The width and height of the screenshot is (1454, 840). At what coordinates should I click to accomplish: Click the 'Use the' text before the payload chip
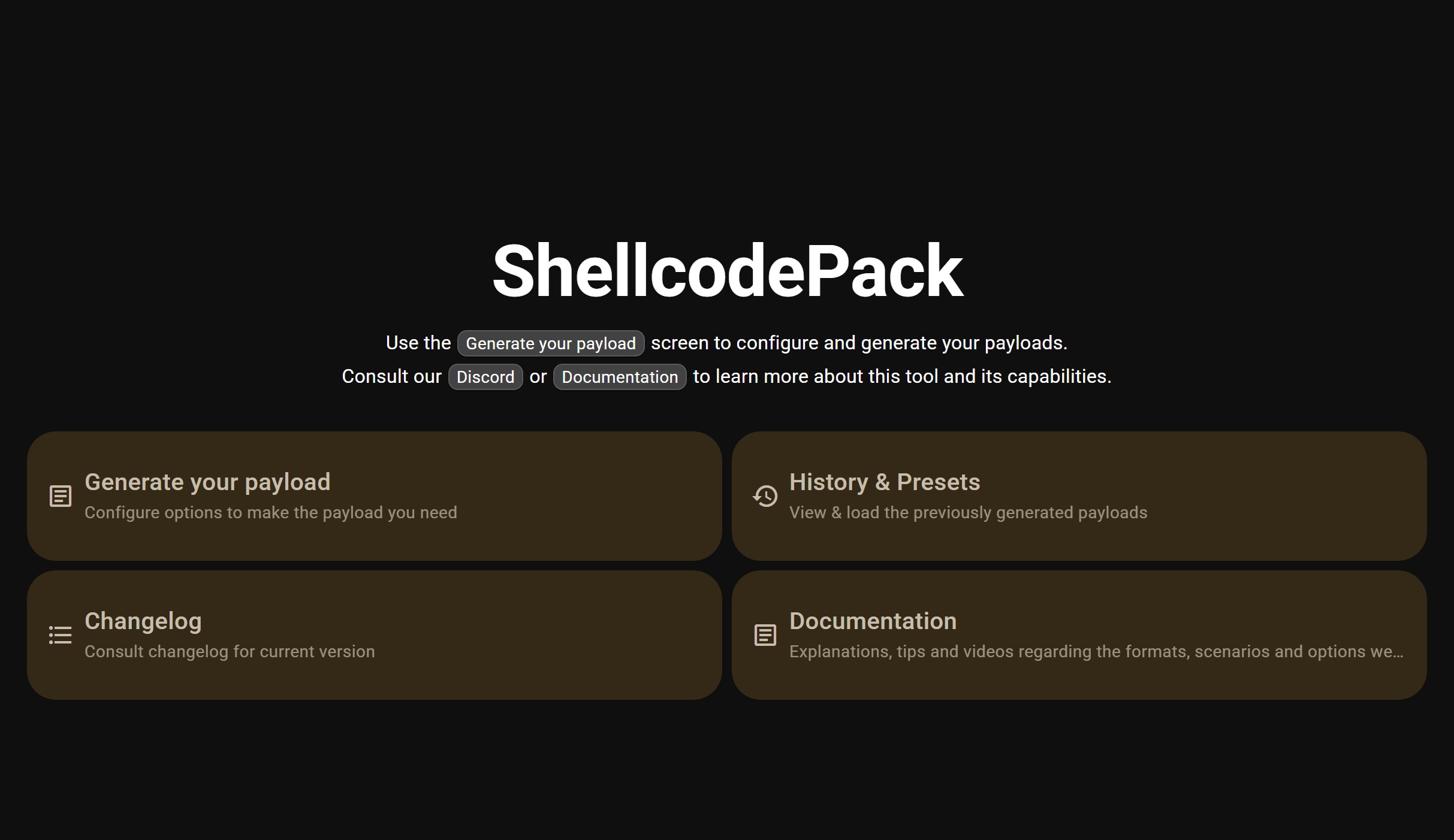pyautogui.click(x=418, y=343)
